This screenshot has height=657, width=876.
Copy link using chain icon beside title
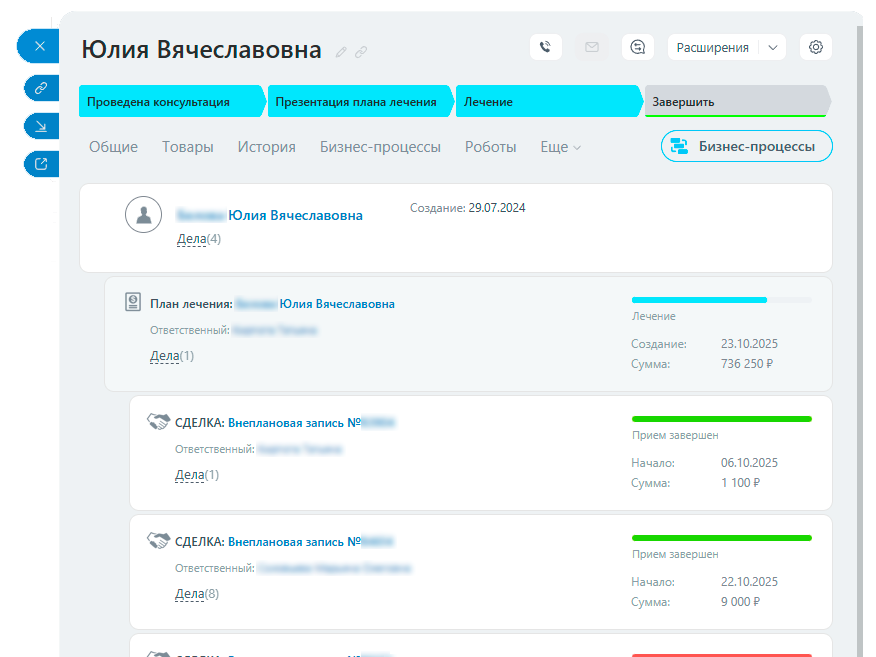(361, 52)
